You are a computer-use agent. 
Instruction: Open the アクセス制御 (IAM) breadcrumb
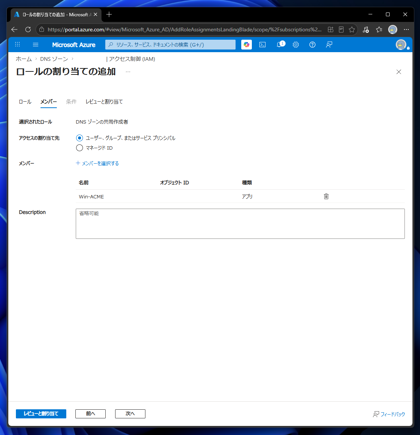(x=131, y=59)
